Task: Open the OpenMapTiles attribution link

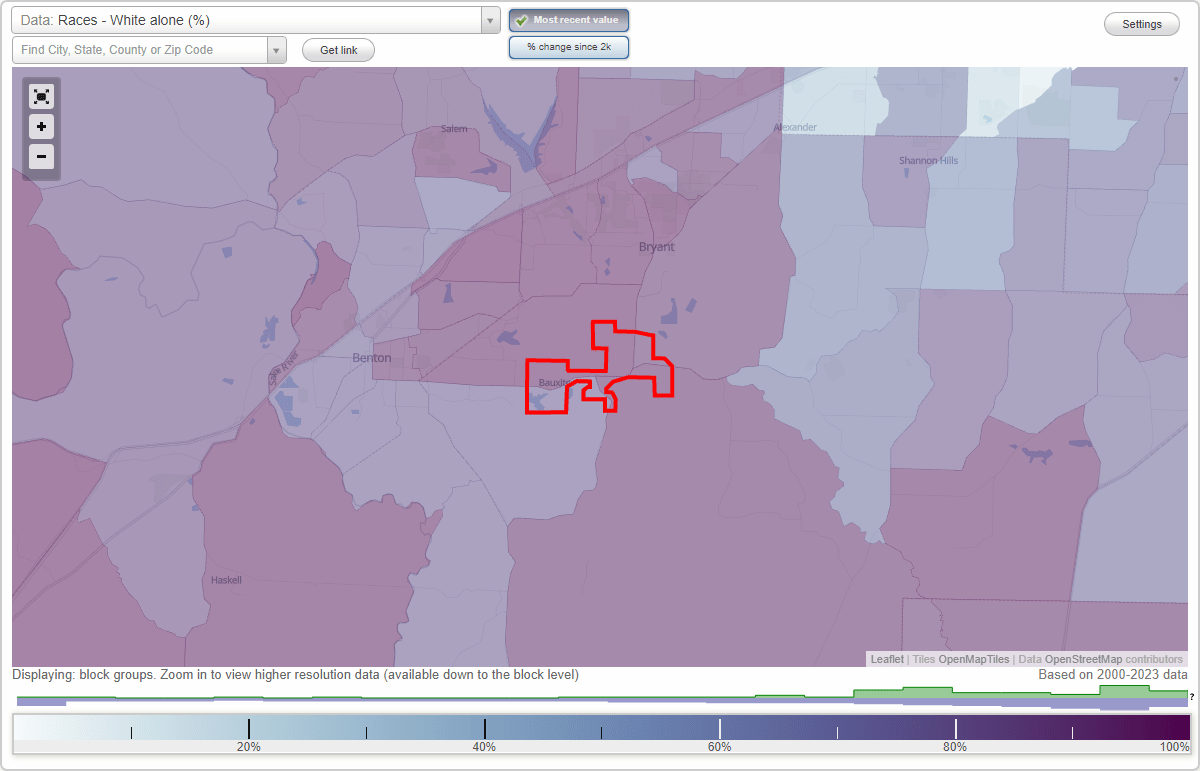Action: [974, 659]
